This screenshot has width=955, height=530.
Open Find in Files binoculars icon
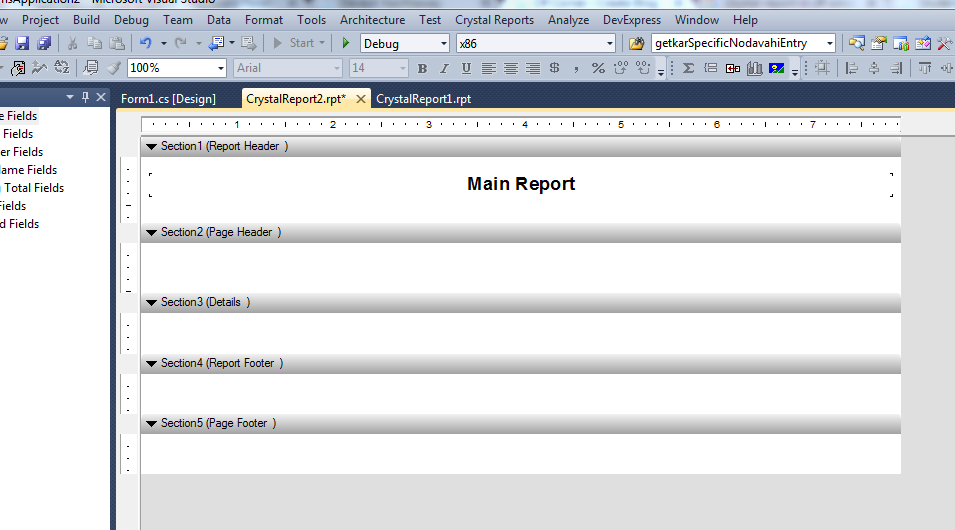coord(636,43)
